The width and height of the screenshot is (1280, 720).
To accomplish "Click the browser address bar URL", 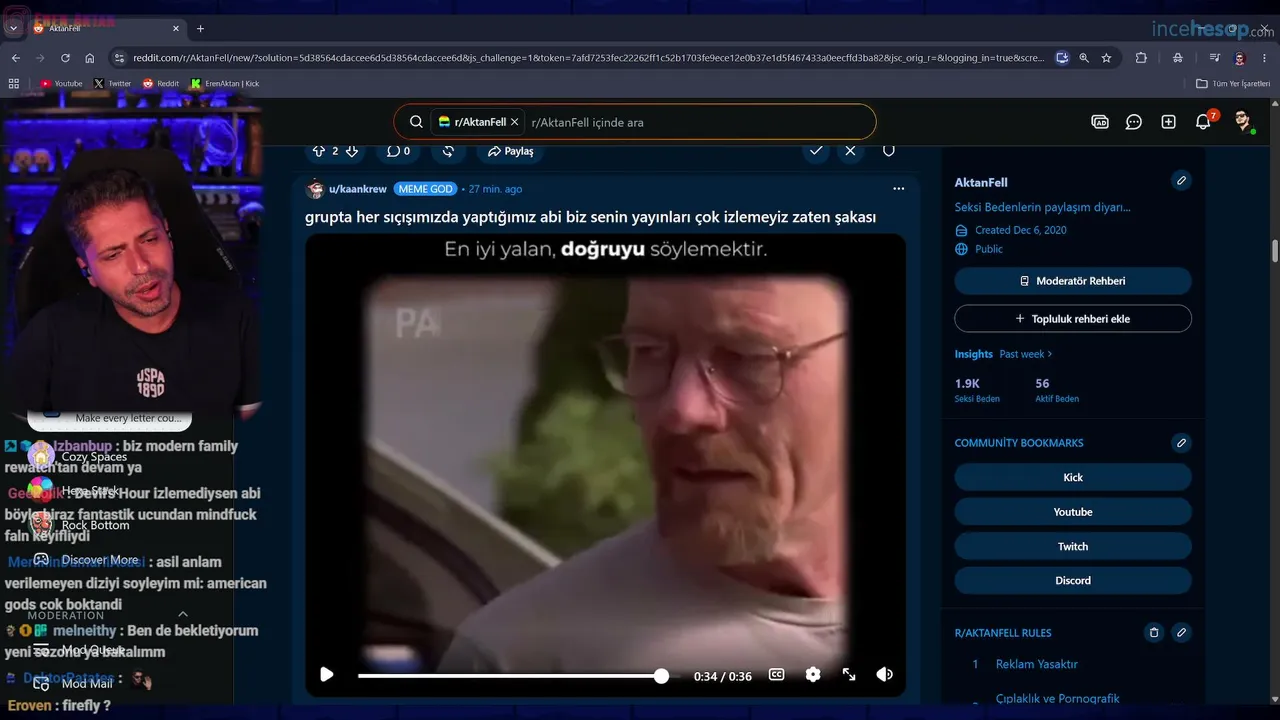I will click(x=588, y=58).
